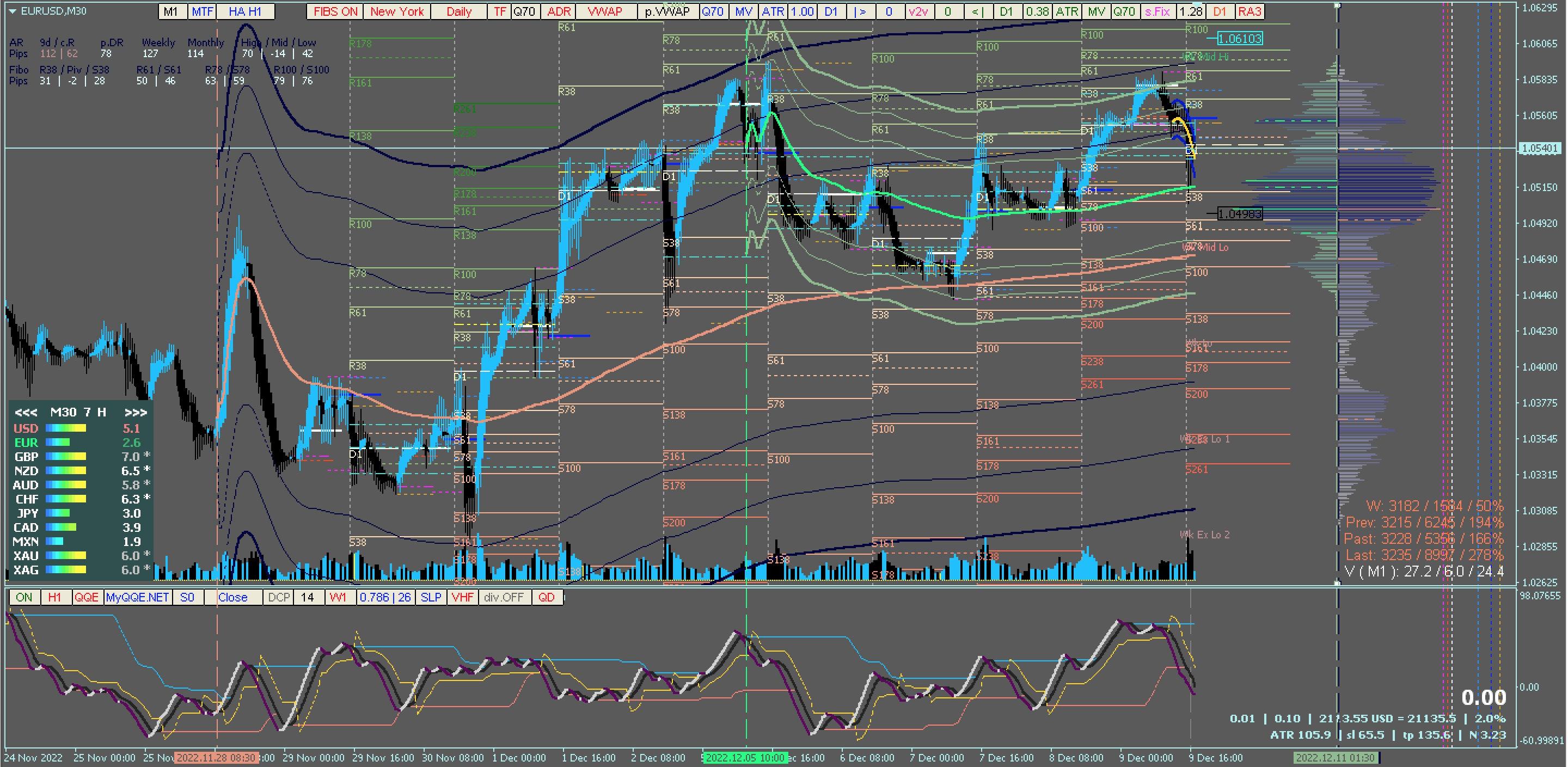Click the HA H1 button

[x=244, y=11]
